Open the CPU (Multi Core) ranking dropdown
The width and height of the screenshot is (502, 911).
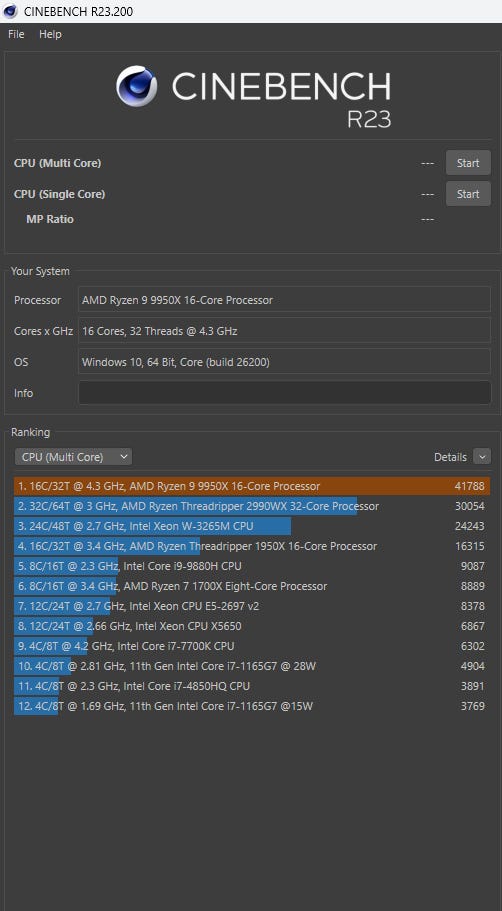[73, 457]
